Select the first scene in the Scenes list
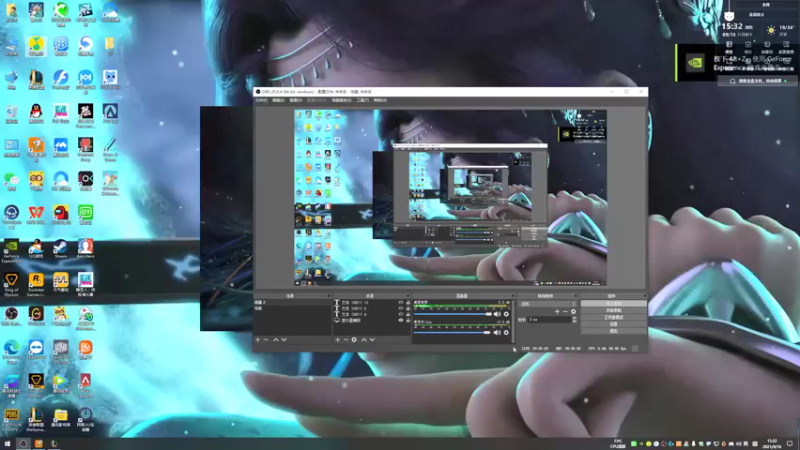 tap(292, 303)
